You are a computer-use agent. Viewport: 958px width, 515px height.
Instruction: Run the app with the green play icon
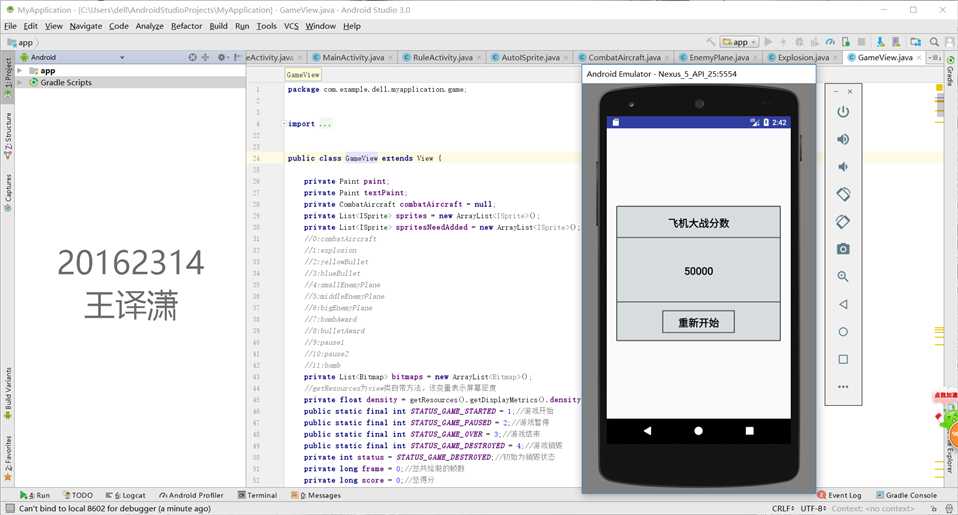769,42
